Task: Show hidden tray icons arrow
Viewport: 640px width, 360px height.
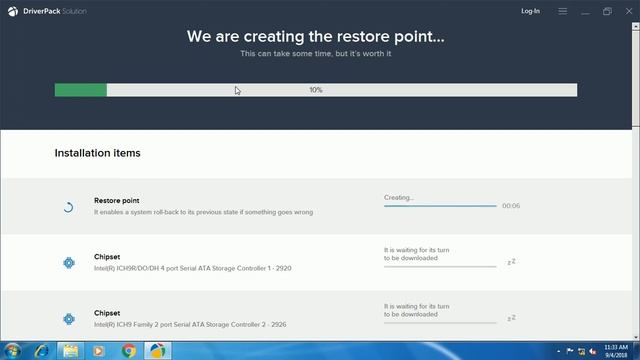Action: tap(558, 351)
